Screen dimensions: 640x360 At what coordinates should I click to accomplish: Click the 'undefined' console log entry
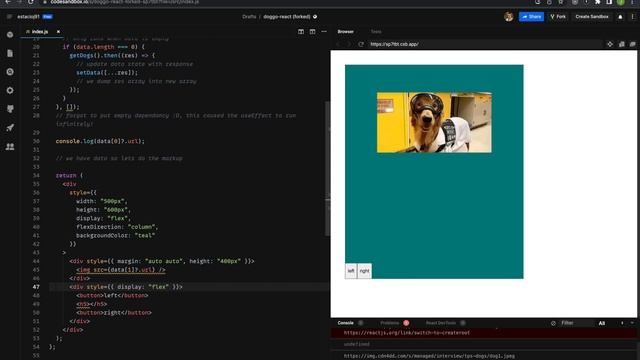(x=356, y=344)
